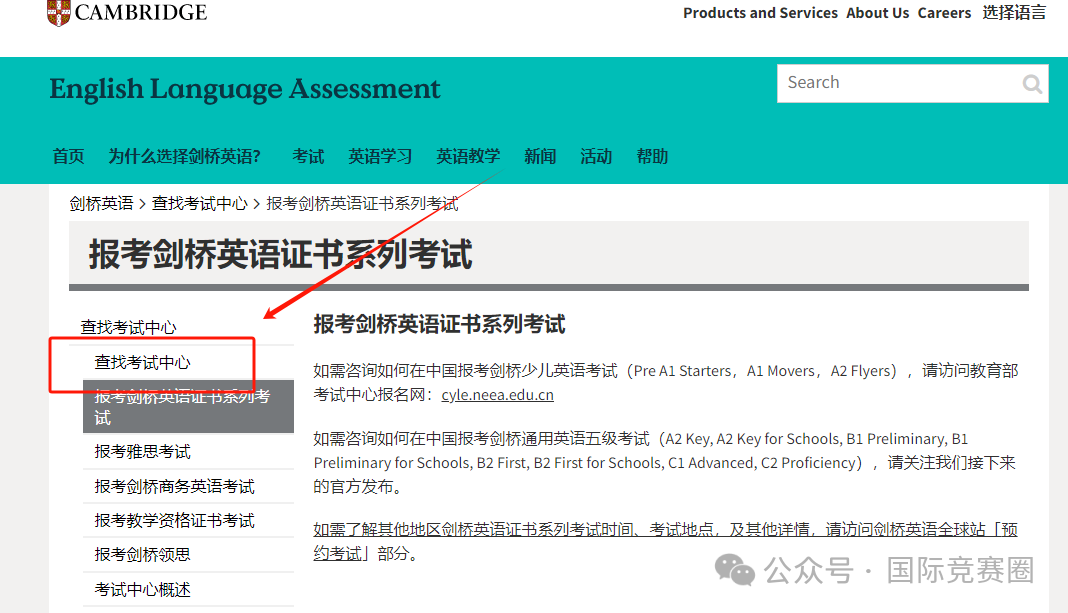Select 查找考试中心 in the boxed sidebar item
1068x613 pixels.
[142, 362]
